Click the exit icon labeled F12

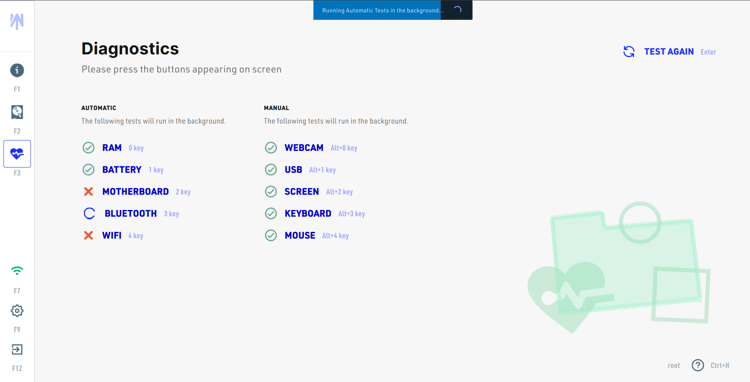(x=17, y=349)
